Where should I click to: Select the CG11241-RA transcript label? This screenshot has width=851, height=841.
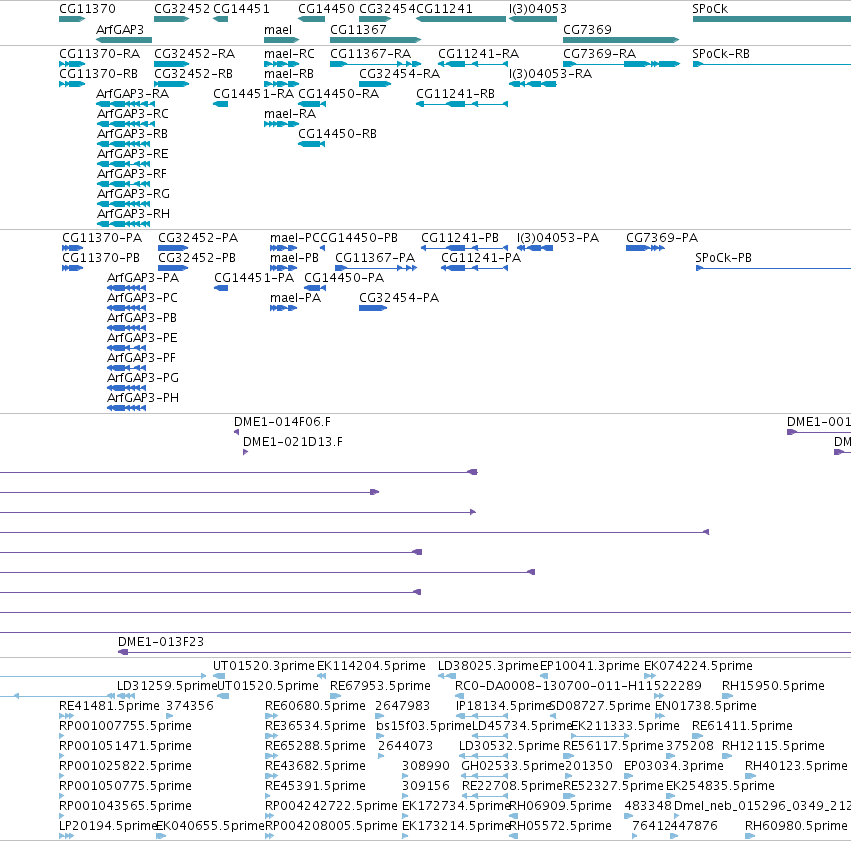[x=478, y=54]
